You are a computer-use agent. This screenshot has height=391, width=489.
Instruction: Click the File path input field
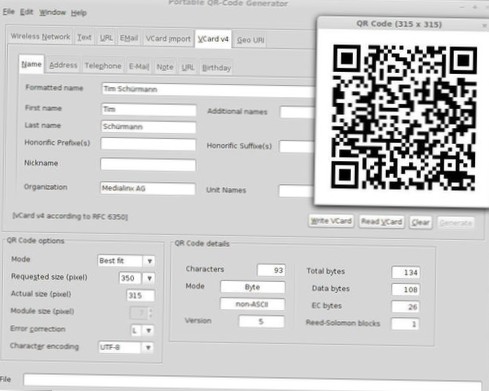pos(252,381)
